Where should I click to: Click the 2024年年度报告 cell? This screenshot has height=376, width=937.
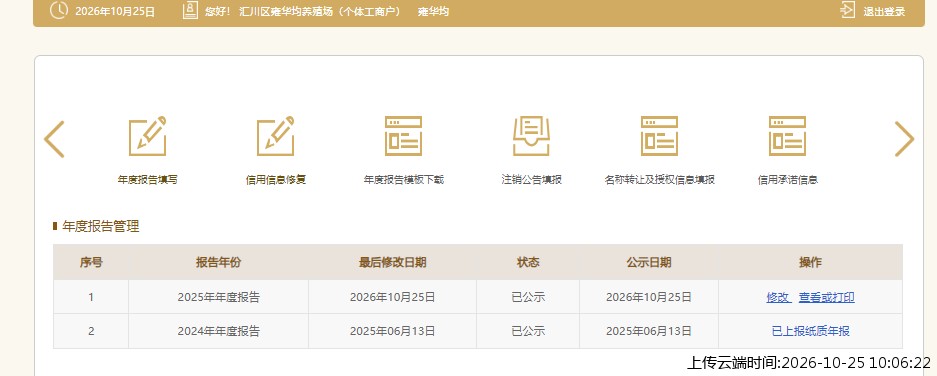219,331
